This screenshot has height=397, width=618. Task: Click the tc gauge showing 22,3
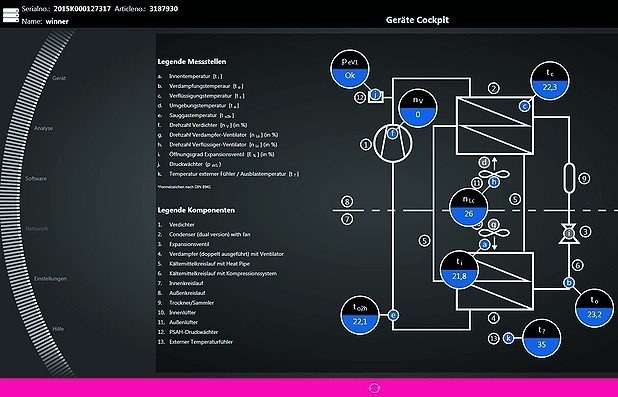pyautogui.click(x=549, y=80)
